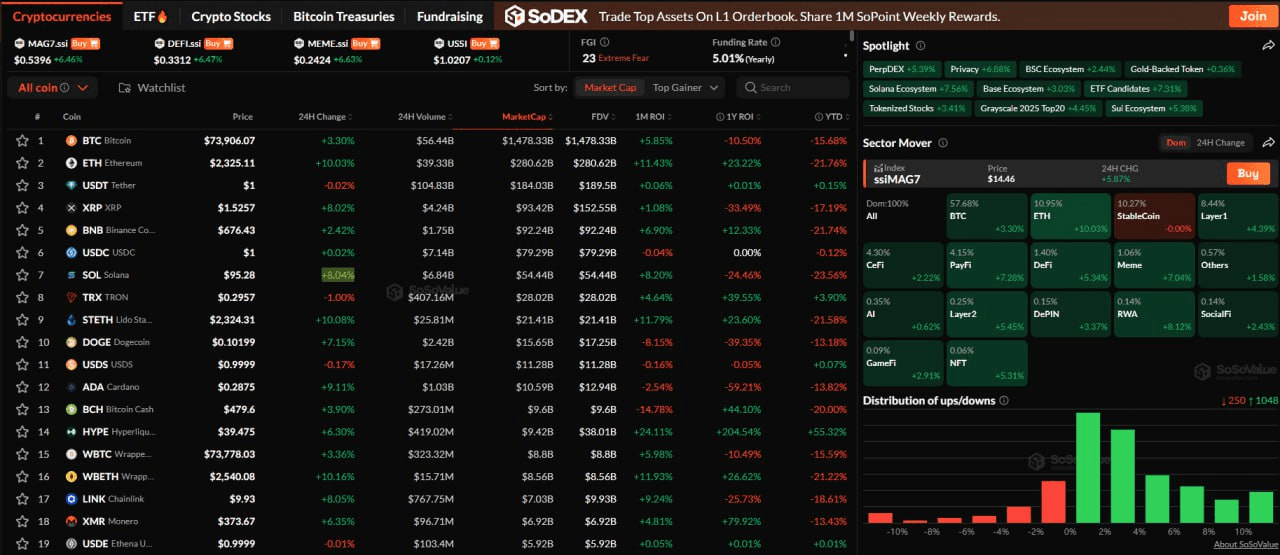Switch Sector Mover to 24H Change
1280x555 pixels.
[1220, 143]
